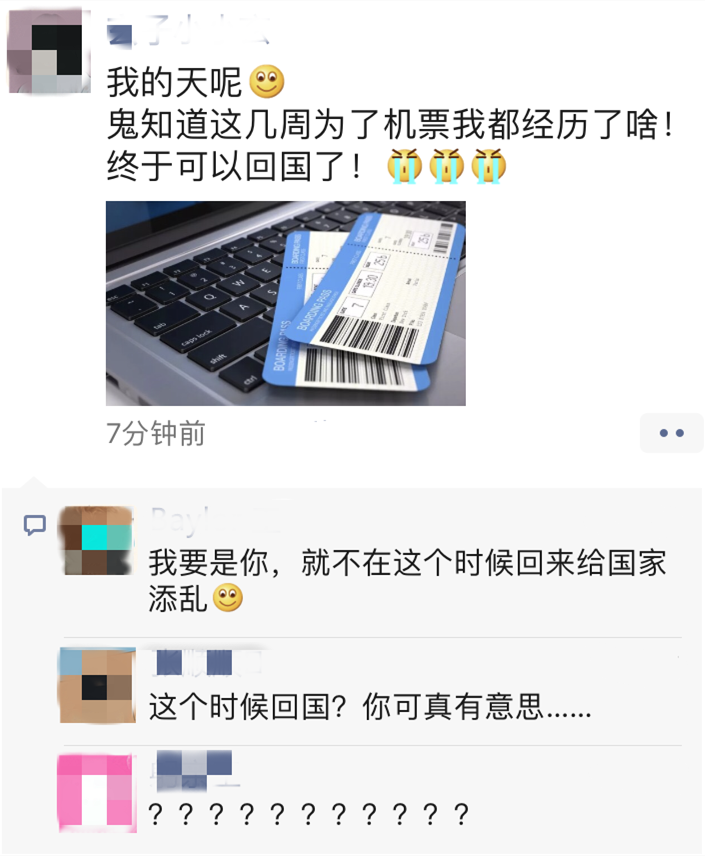The width and height of the screenshot is (705, 856).
Task: Click the comment bubble icon
Action: (34, 525)
